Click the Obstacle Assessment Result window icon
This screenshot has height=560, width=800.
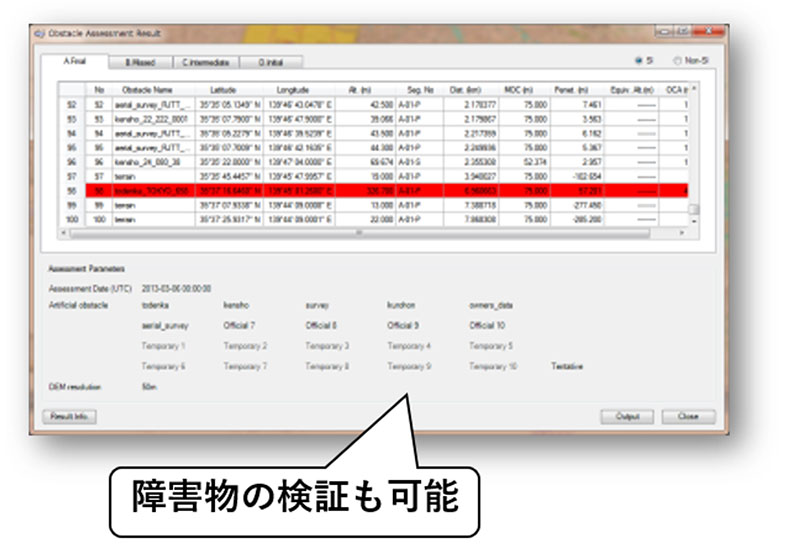tap(40, 33)
